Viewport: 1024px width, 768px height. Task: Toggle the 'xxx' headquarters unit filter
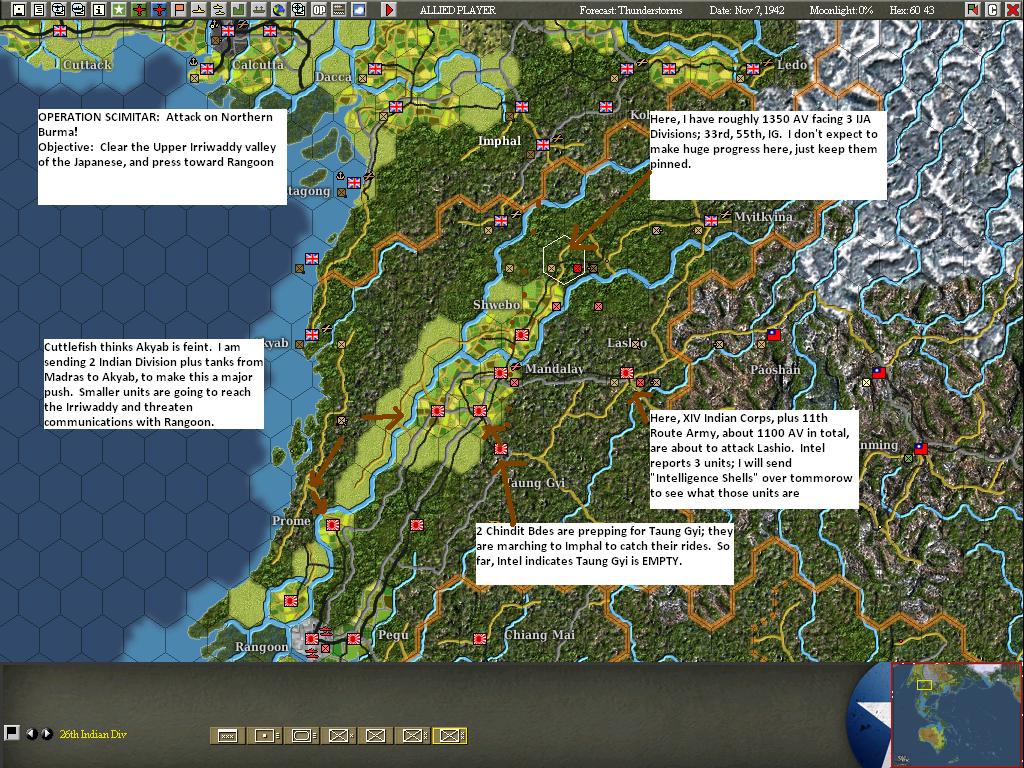click(227, 735)
